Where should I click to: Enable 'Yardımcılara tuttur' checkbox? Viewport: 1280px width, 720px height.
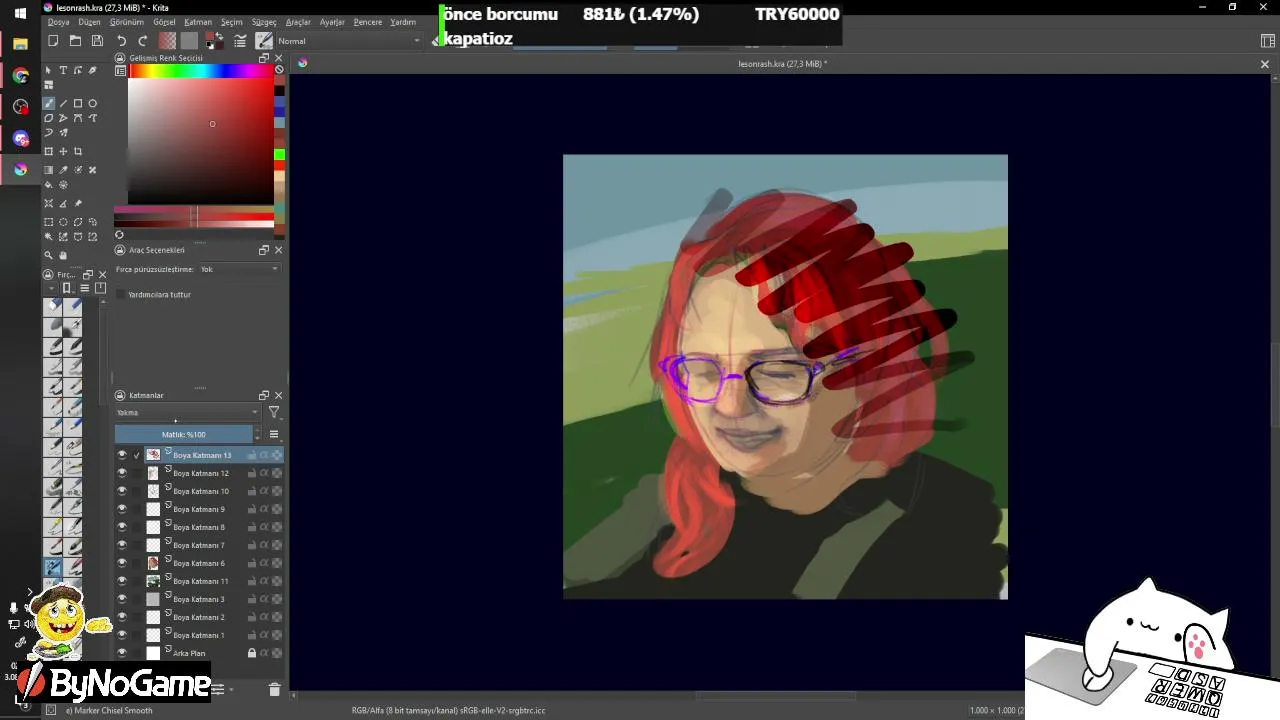121,295
